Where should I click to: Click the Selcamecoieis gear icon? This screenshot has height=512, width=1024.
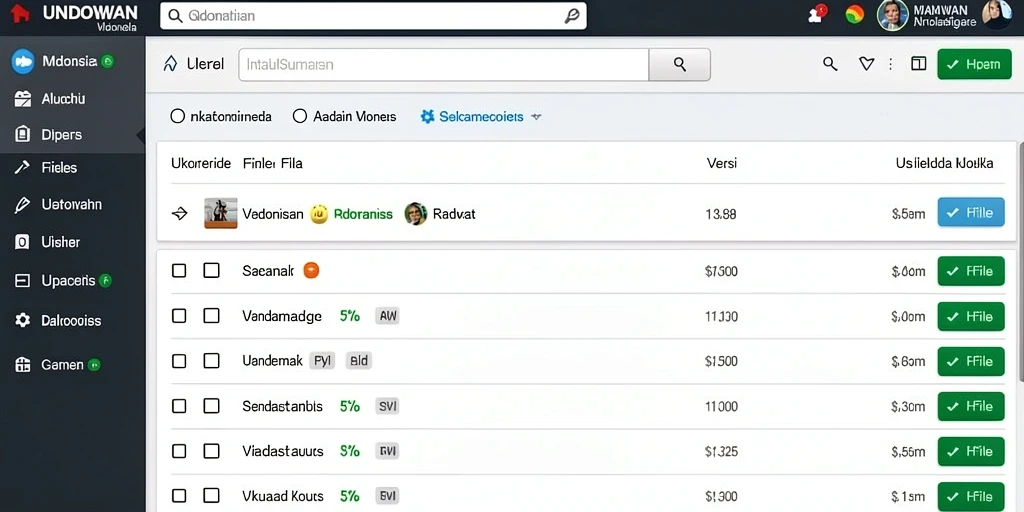(x=427, y=116)
